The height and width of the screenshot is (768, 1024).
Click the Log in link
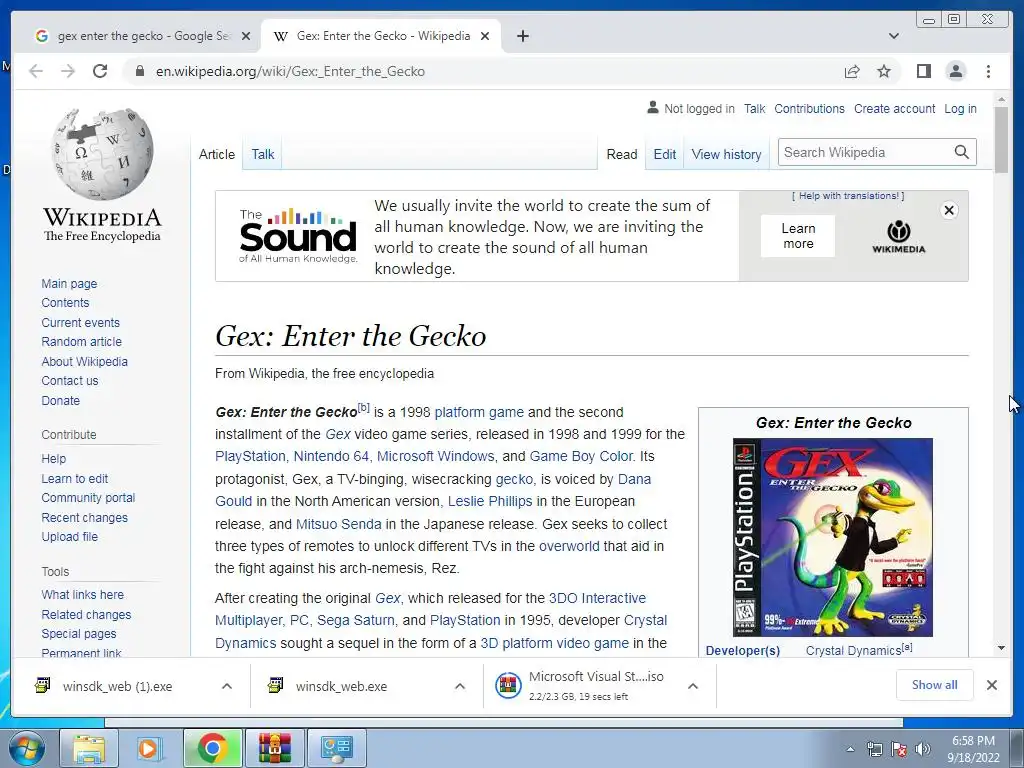click(960, 108)
